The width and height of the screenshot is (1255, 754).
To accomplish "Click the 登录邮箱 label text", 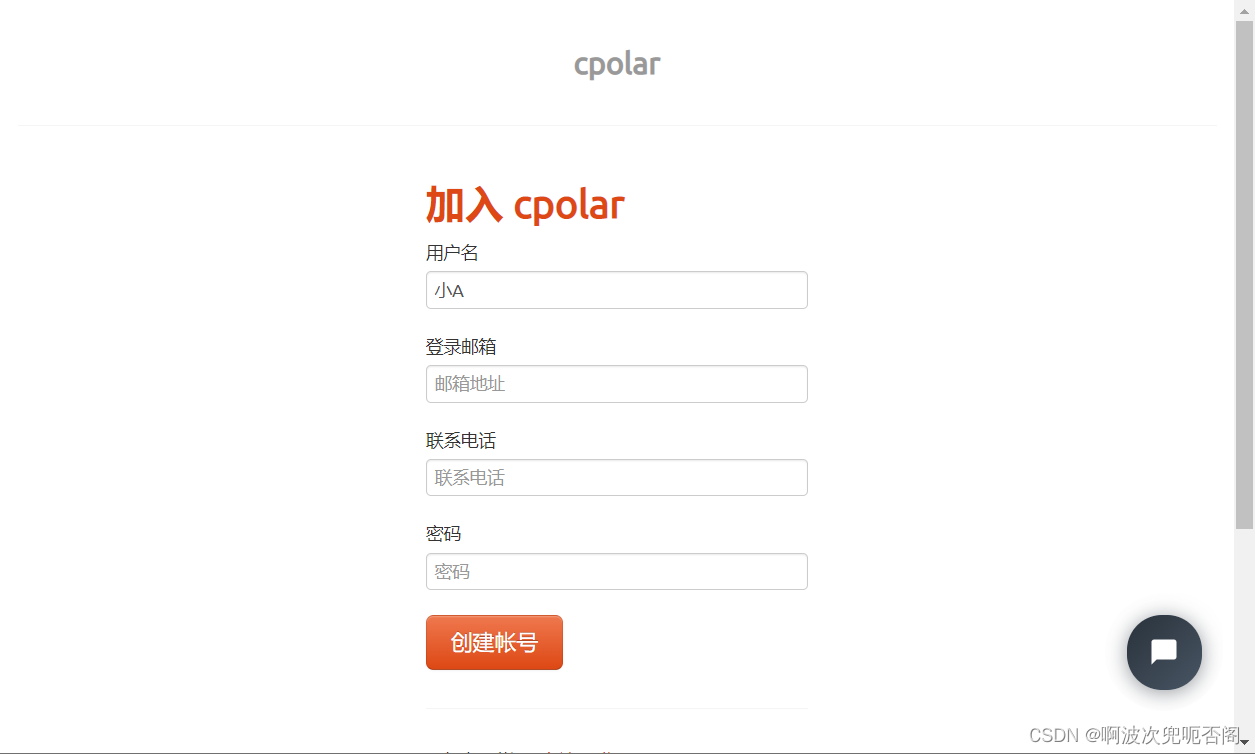I will [x=460, y=346].
